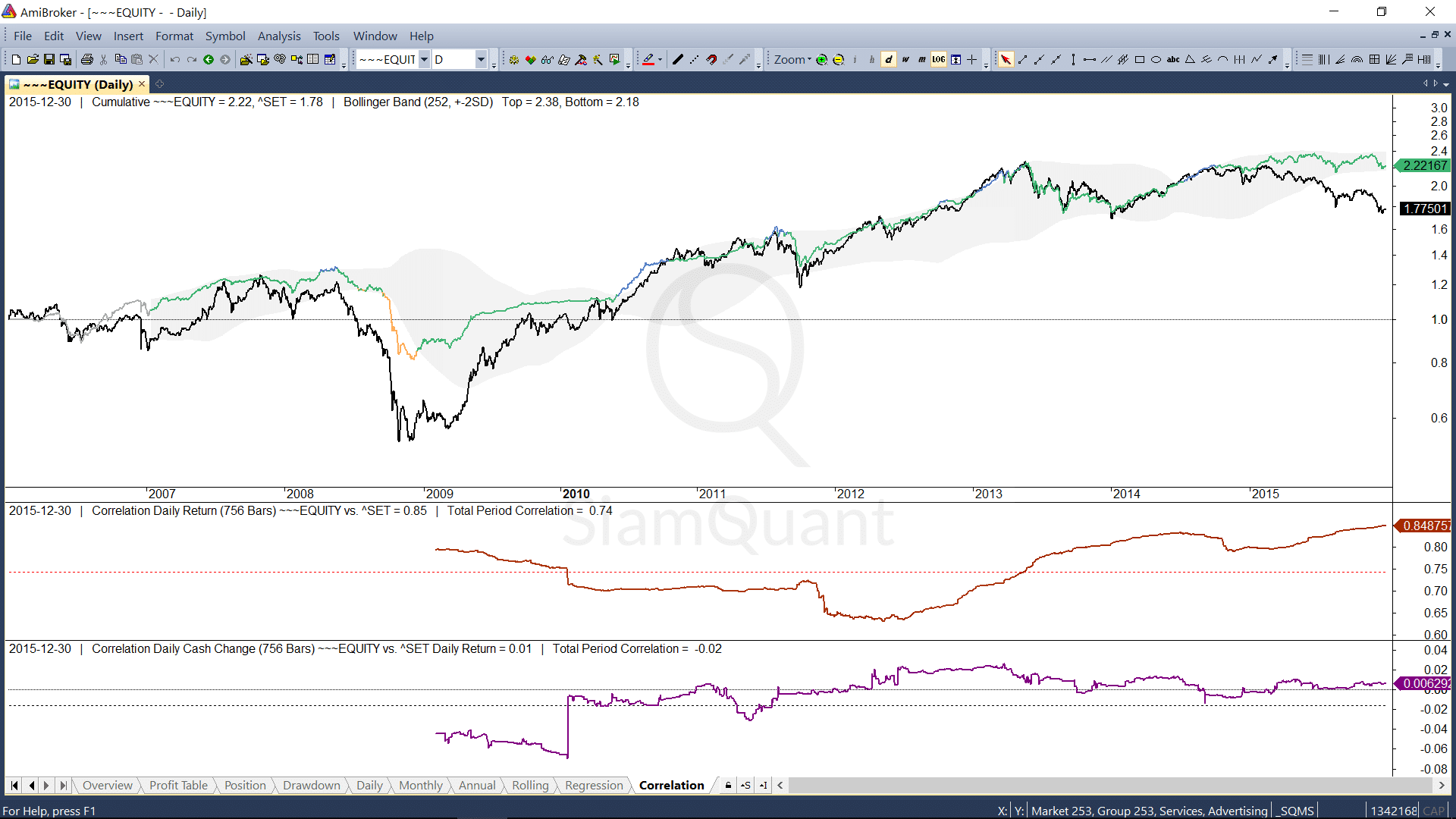Screen dimensions: 1456x819
Task: Open the Profit Table sheet tab
Action: [x=178, y=785]
